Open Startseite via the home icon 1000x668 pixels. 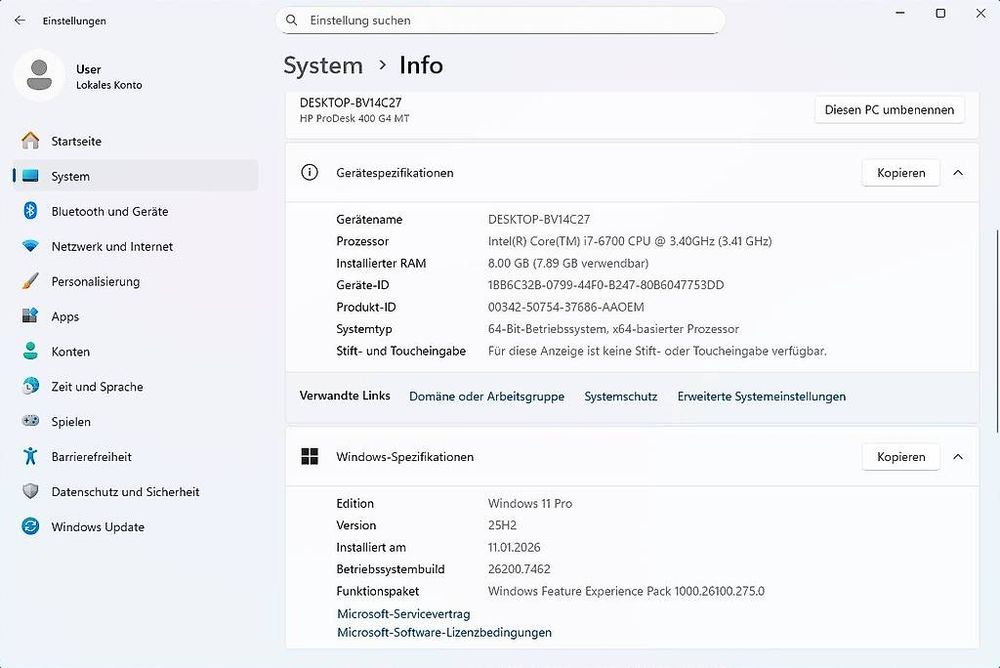(x=31, y=141)
